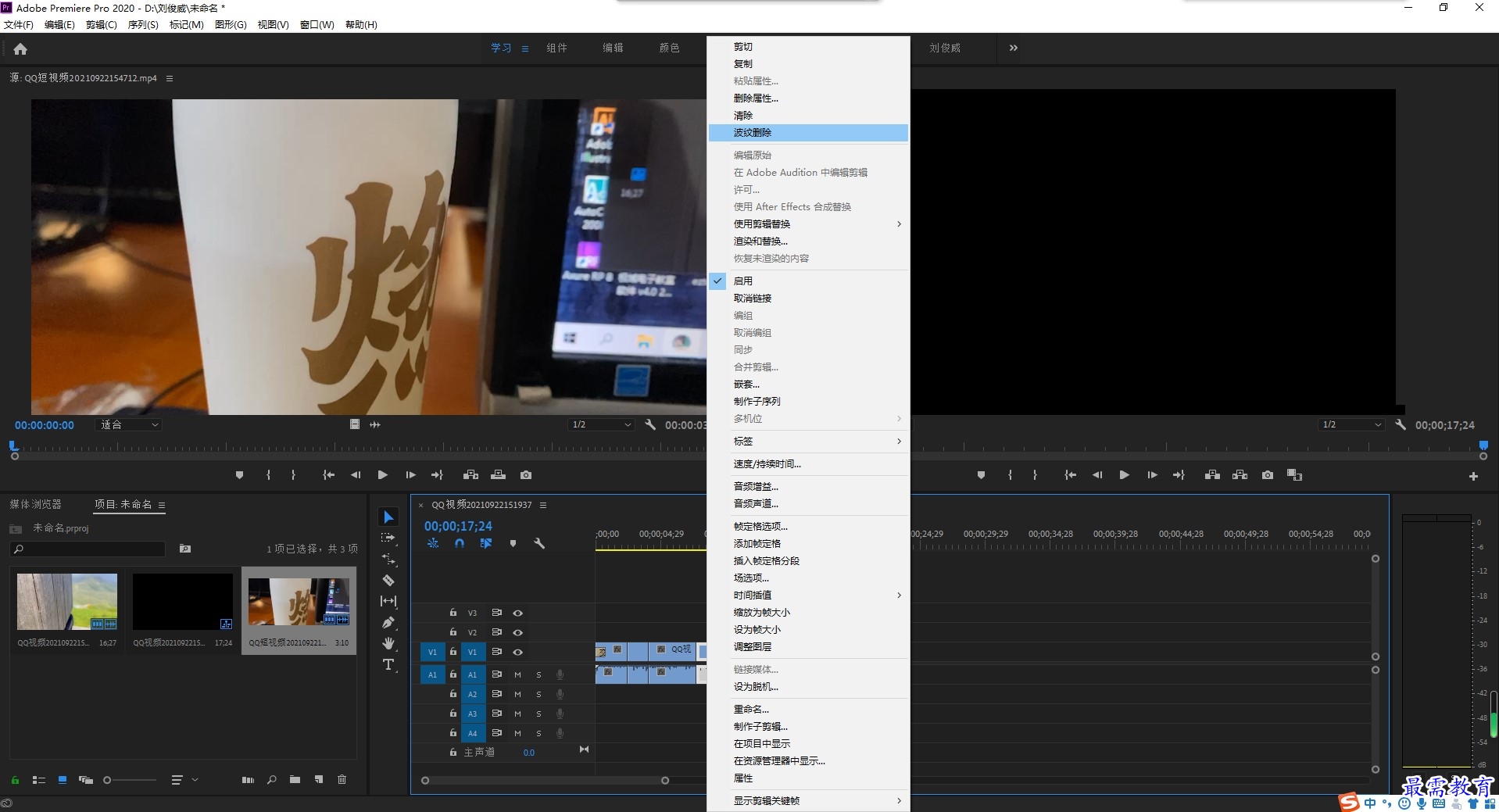Click the Home icon in the workspace bar

(20, 48)
